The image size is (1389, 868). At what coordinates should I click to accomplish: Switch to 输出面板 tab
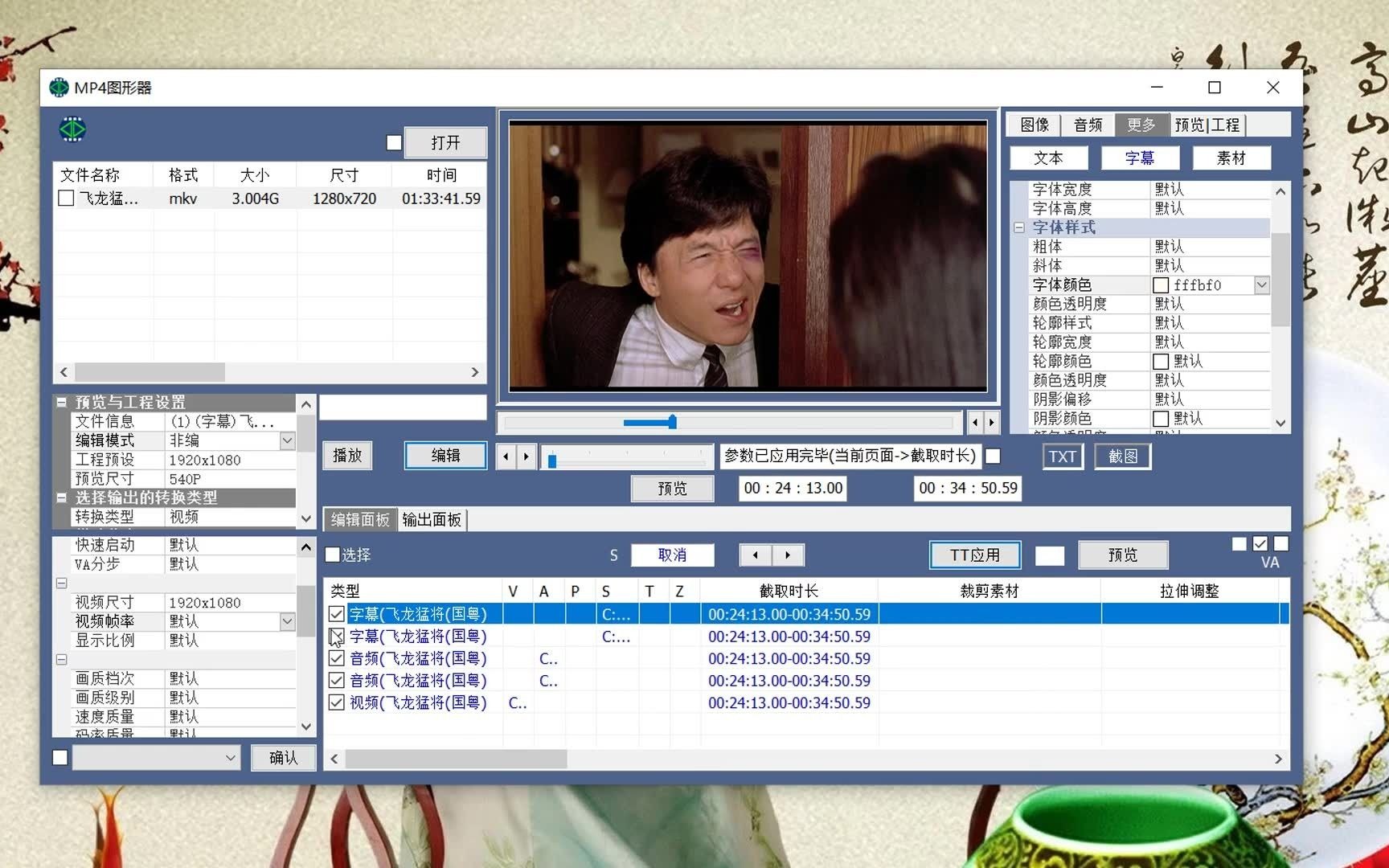point(432,520)
